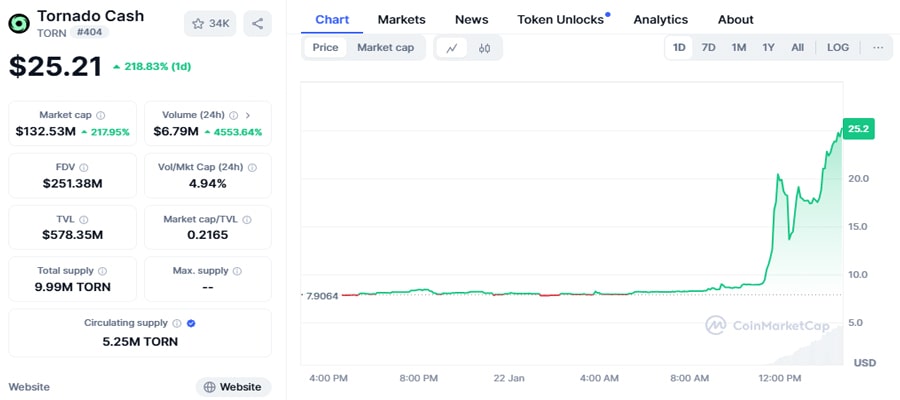Show Max. supply info icon
The height and width of the screenshot is (400, 900).
pyautogui.click(x=237, y=271)
